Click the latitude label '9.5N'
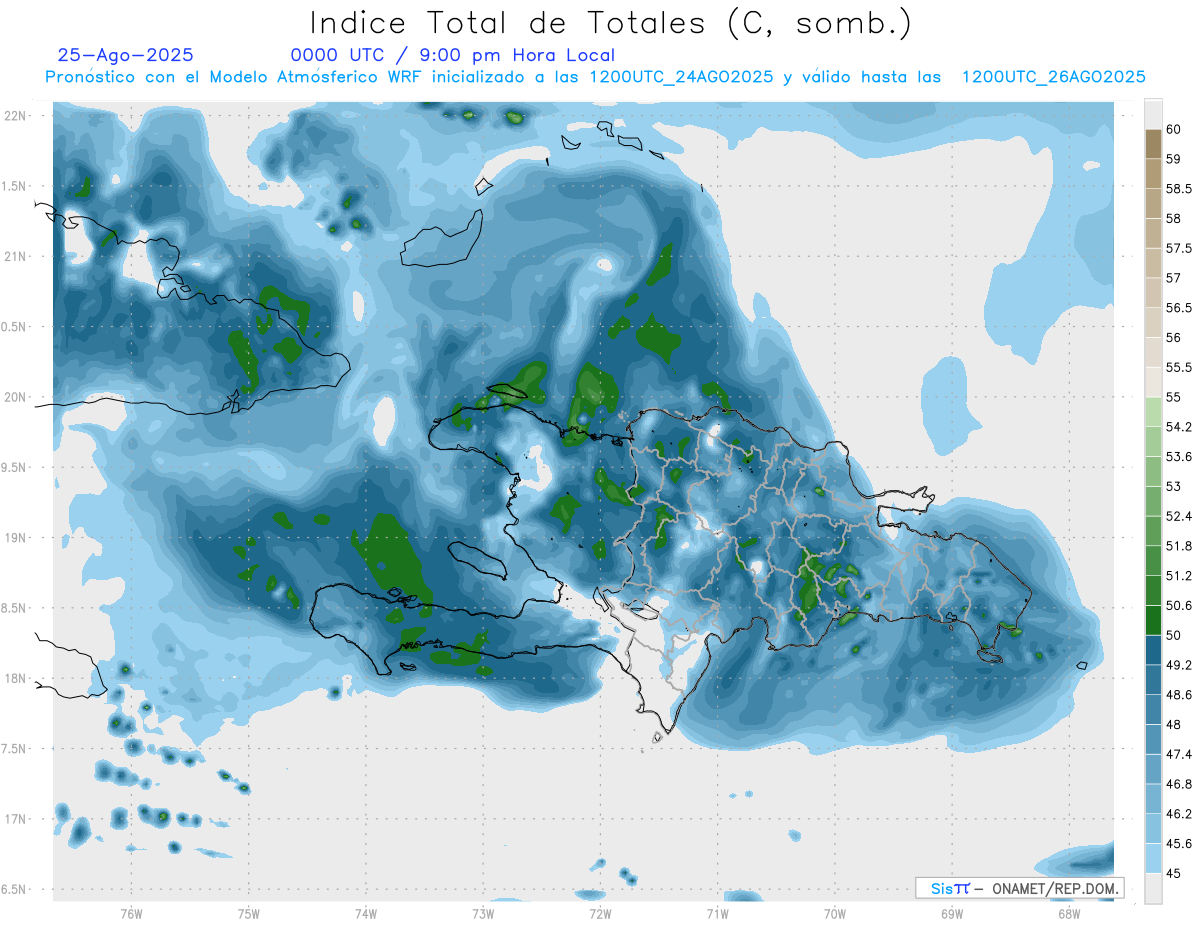 pos(15,468)
